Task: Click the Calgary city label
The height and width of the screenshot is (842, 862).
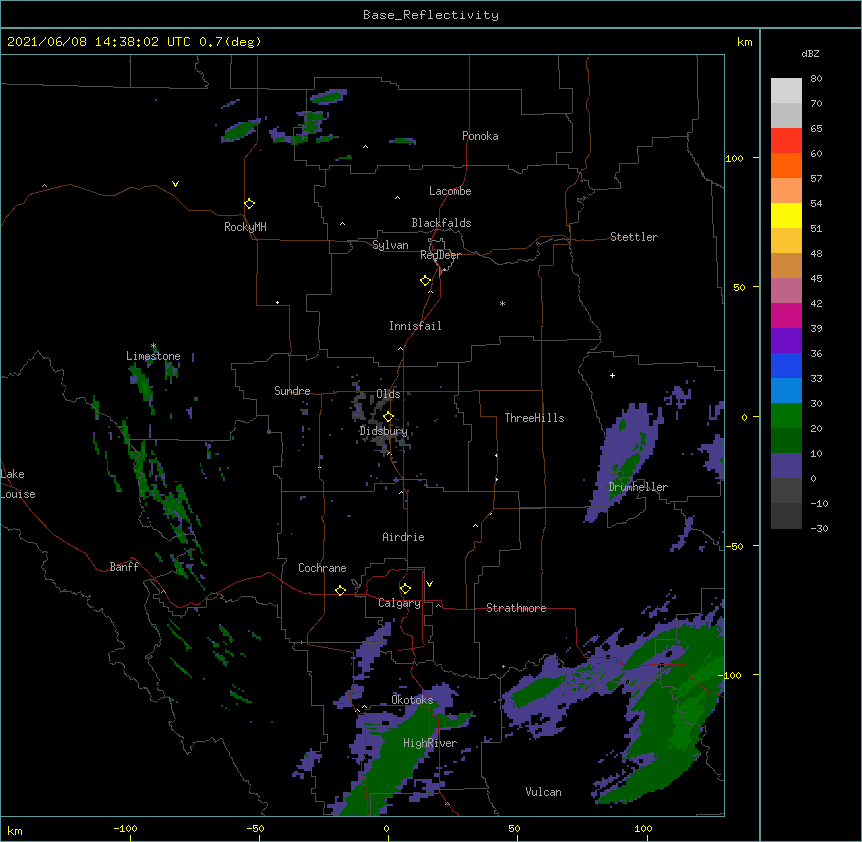Action: [399, 603]
